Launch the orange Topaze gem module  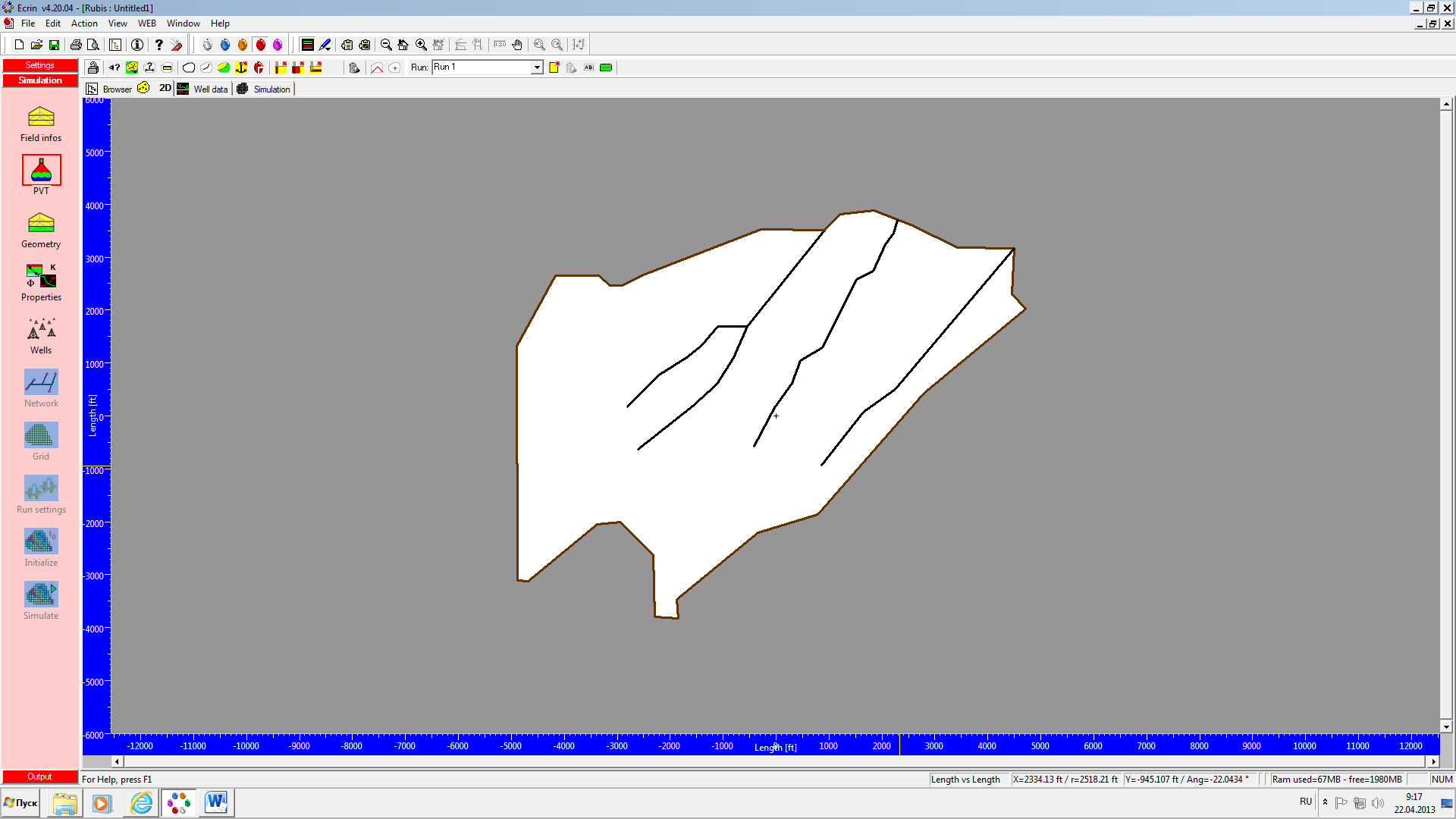pos(243,45)
